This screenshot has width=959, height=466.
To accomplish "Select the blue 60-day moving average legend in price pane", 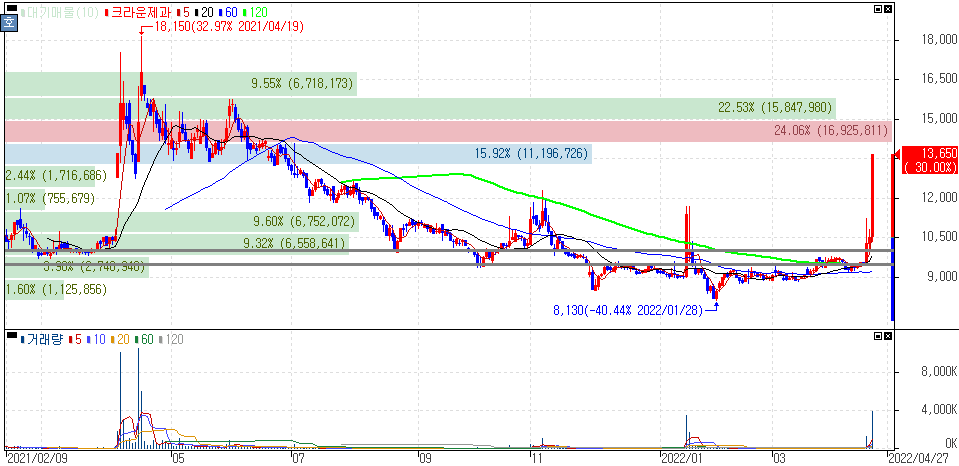I will [230, 12].
